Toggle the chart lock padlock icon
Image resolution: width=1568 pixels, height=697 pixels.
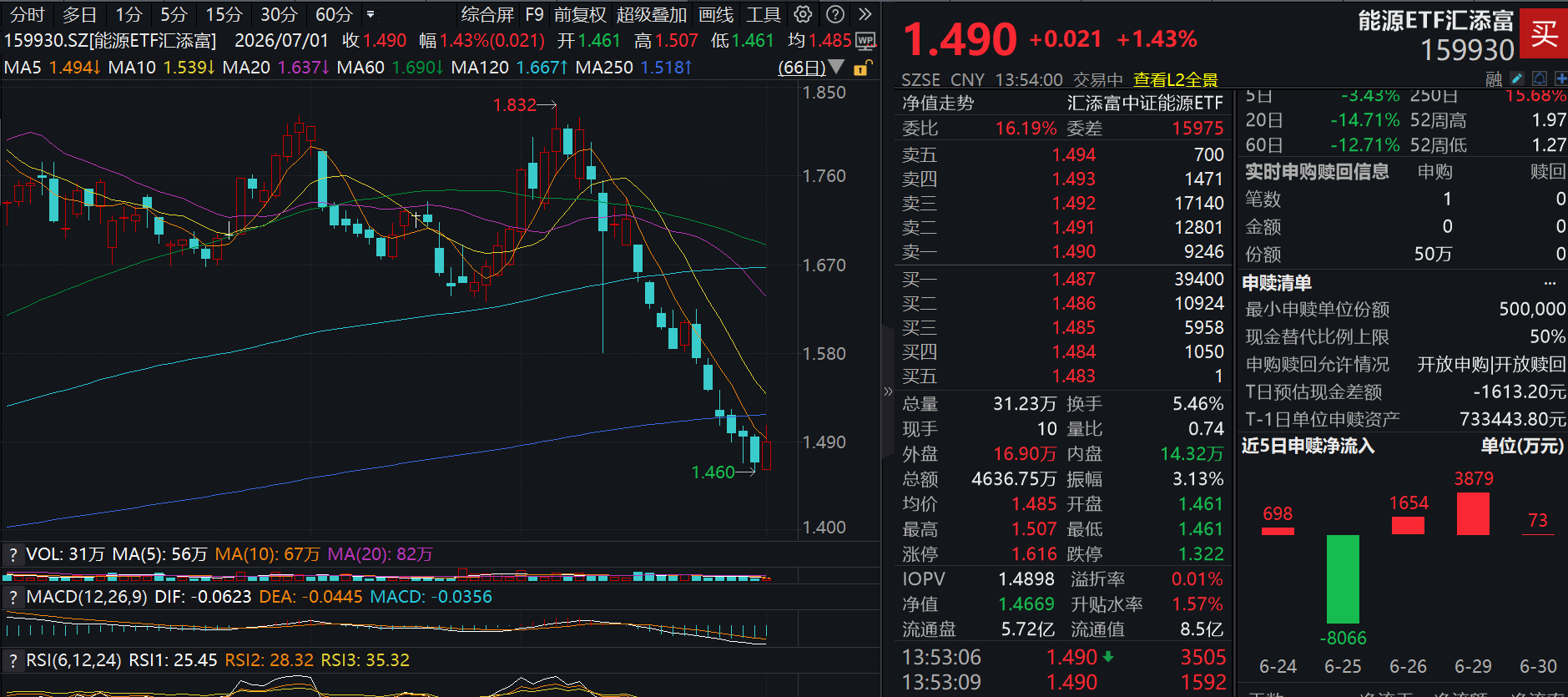coord(865,68)
